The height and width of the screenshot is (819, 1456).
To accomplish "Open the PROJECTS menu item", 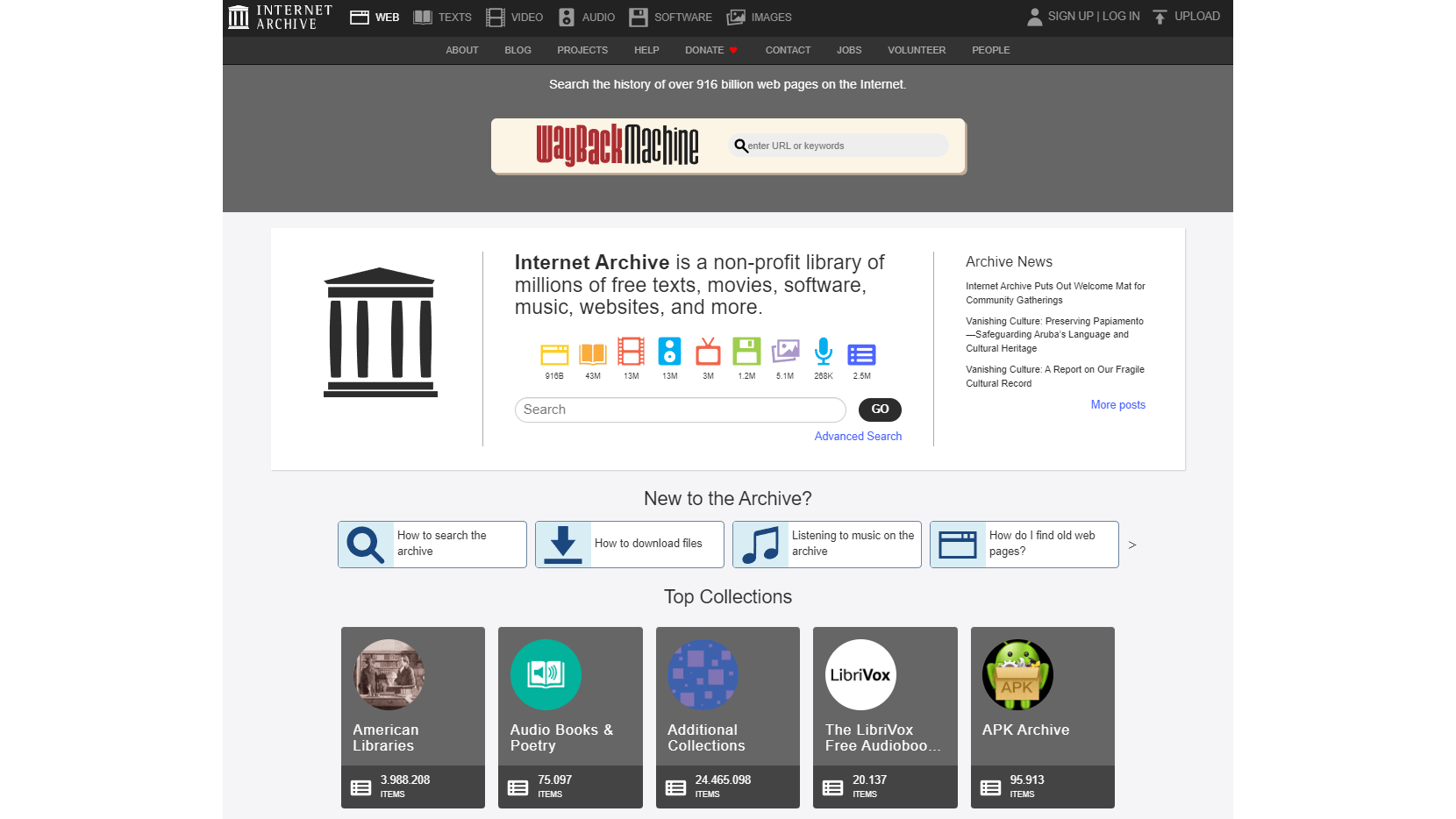I will (x=582, y=50).
